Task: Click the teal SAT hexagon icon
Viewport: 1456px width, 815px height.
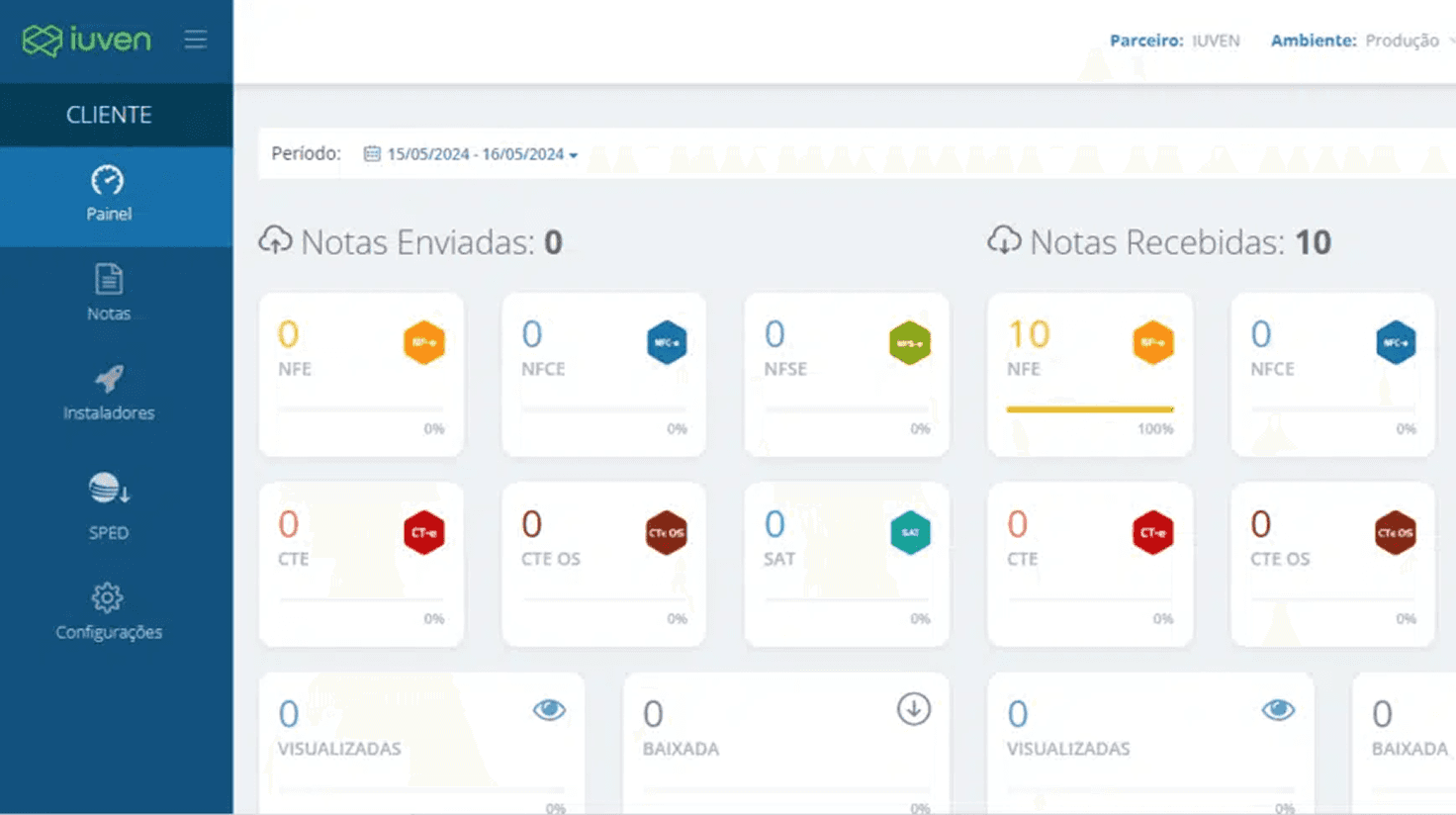Action: [x=910, y=532]
